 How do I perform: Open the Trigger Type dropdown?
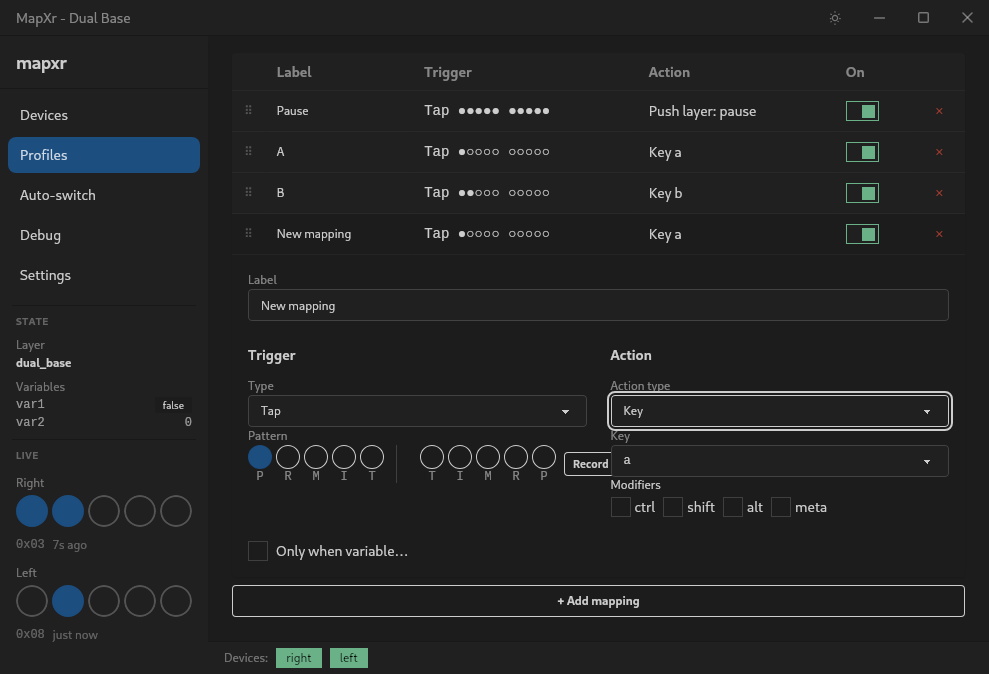[x=417, y=411]
